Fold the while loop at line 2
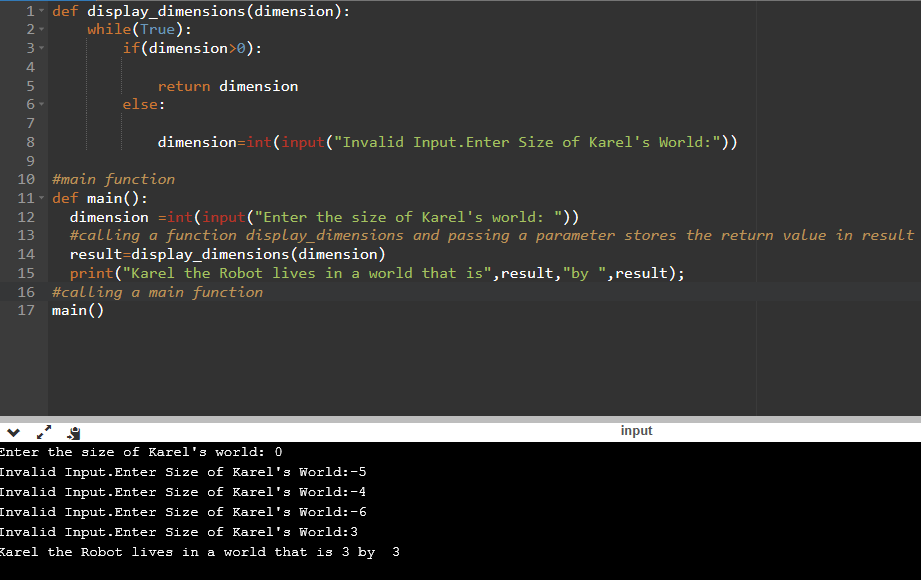This screenshot has width=921, height=580. 42,29
